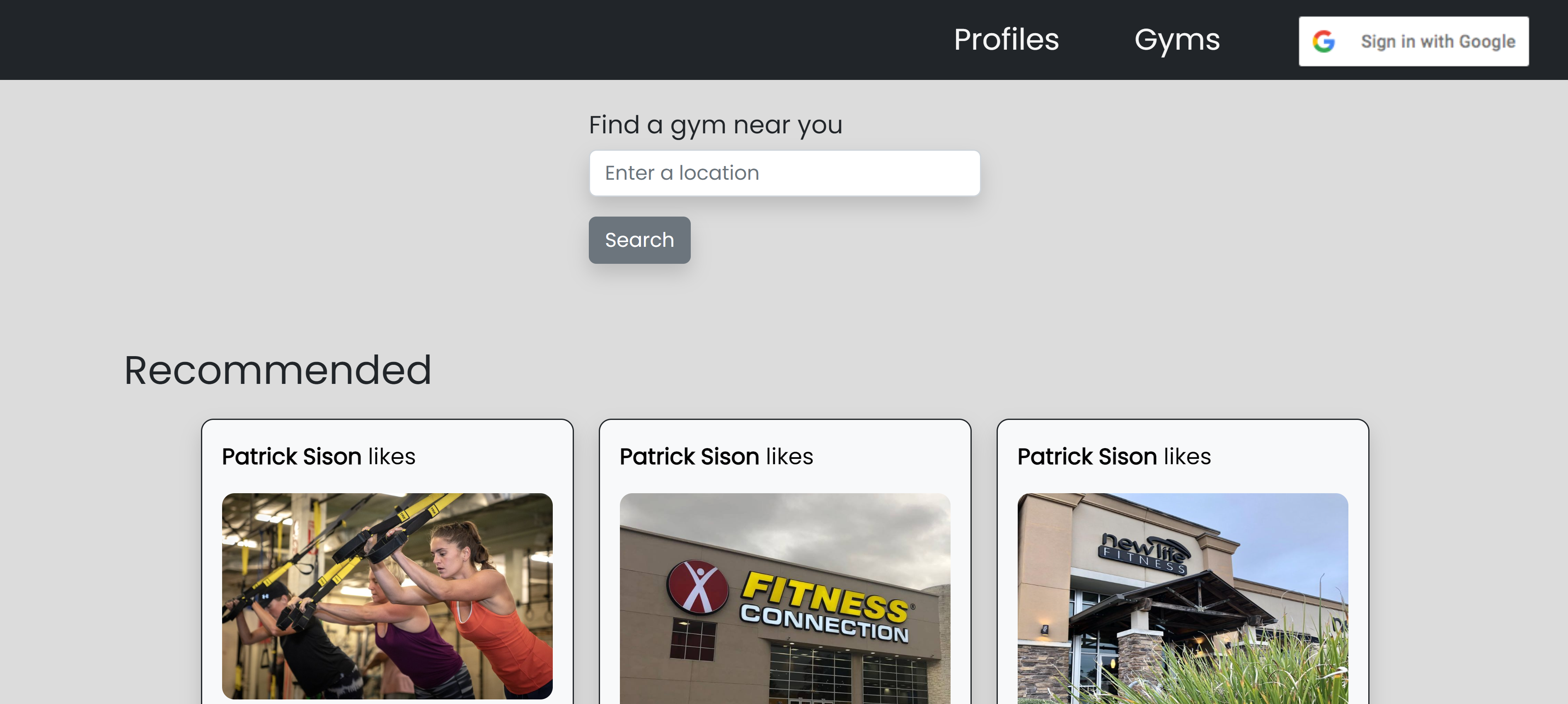Click the word likes in second card
The image size is (1568, 704).
pos(789,456)
